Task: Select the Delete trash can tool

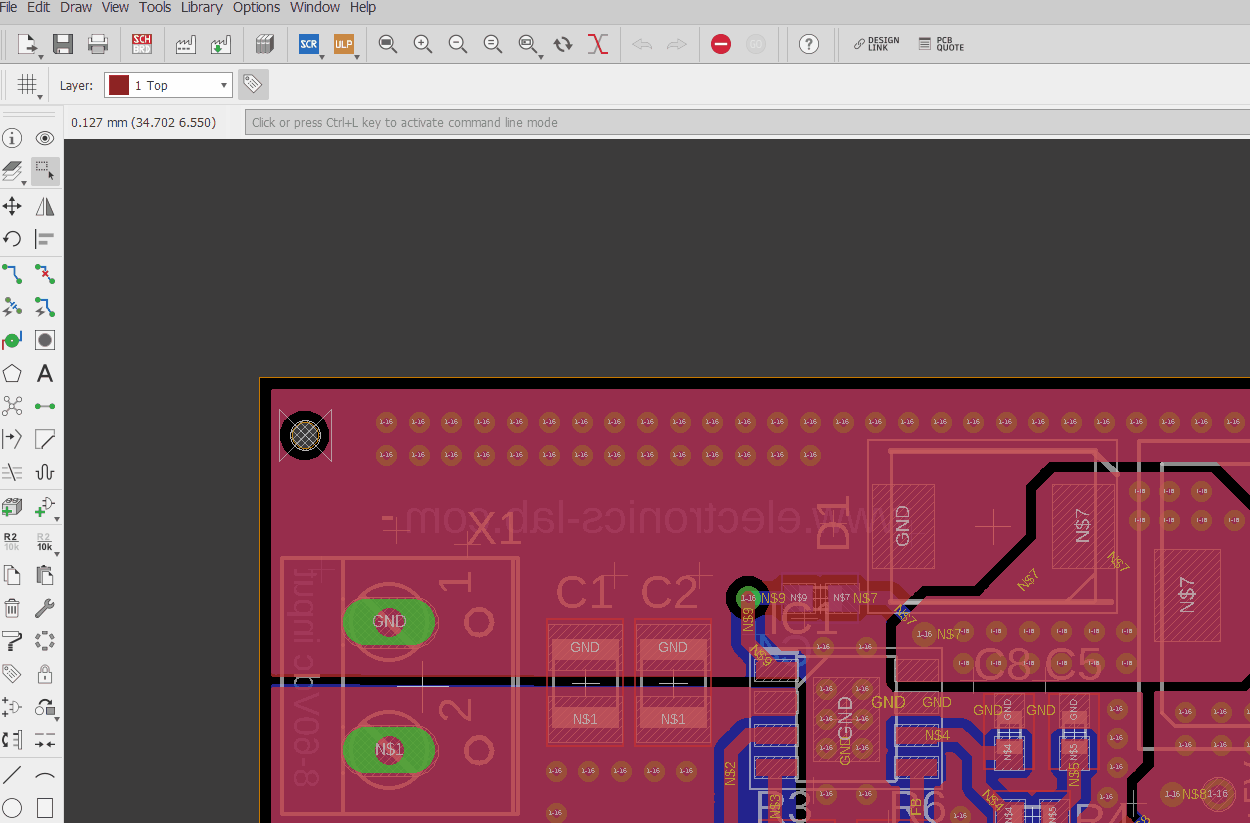Action: coord(12,608)
